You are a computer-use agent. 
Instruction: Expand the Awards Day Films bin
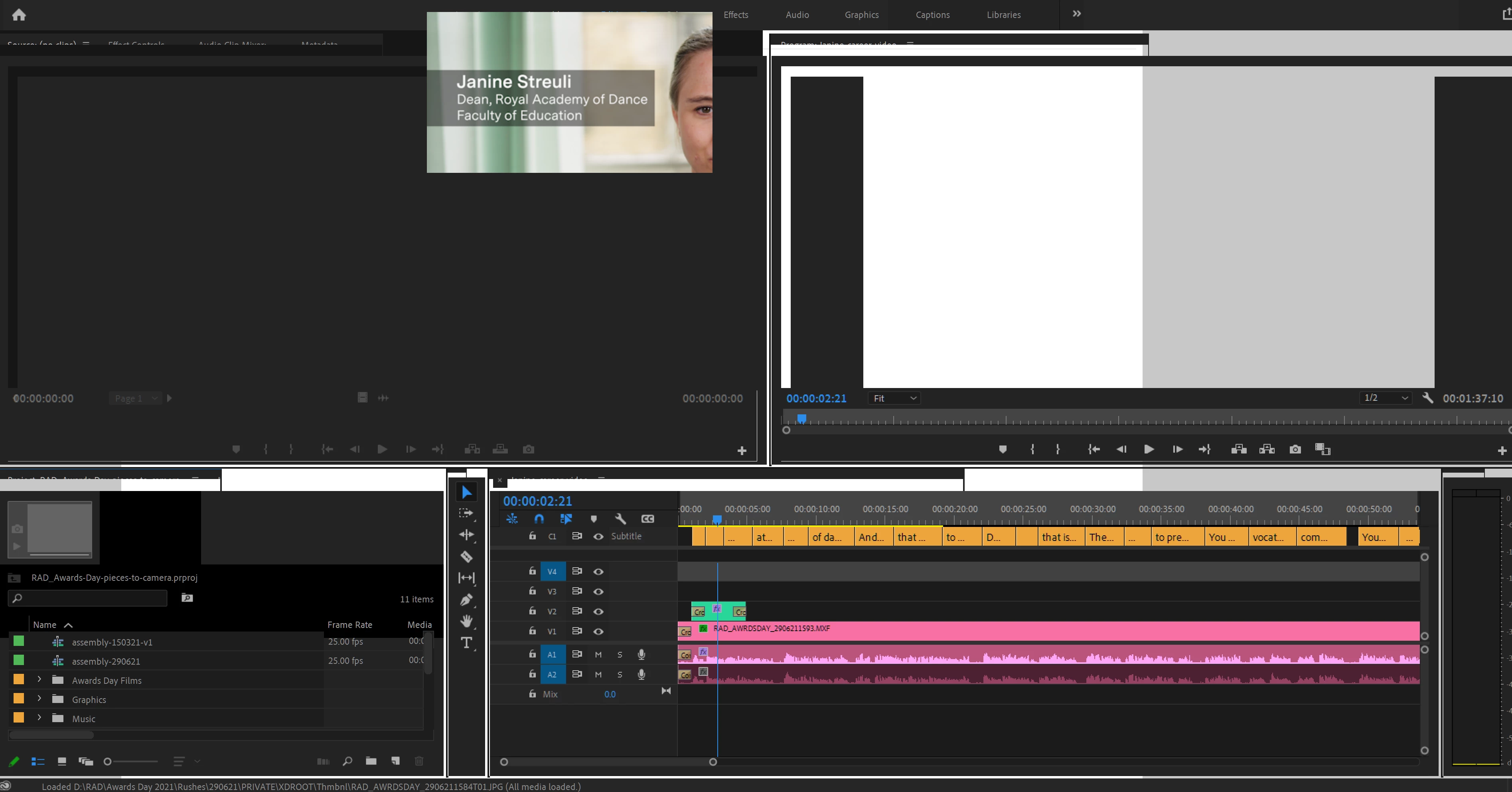[x=39, y=680]
